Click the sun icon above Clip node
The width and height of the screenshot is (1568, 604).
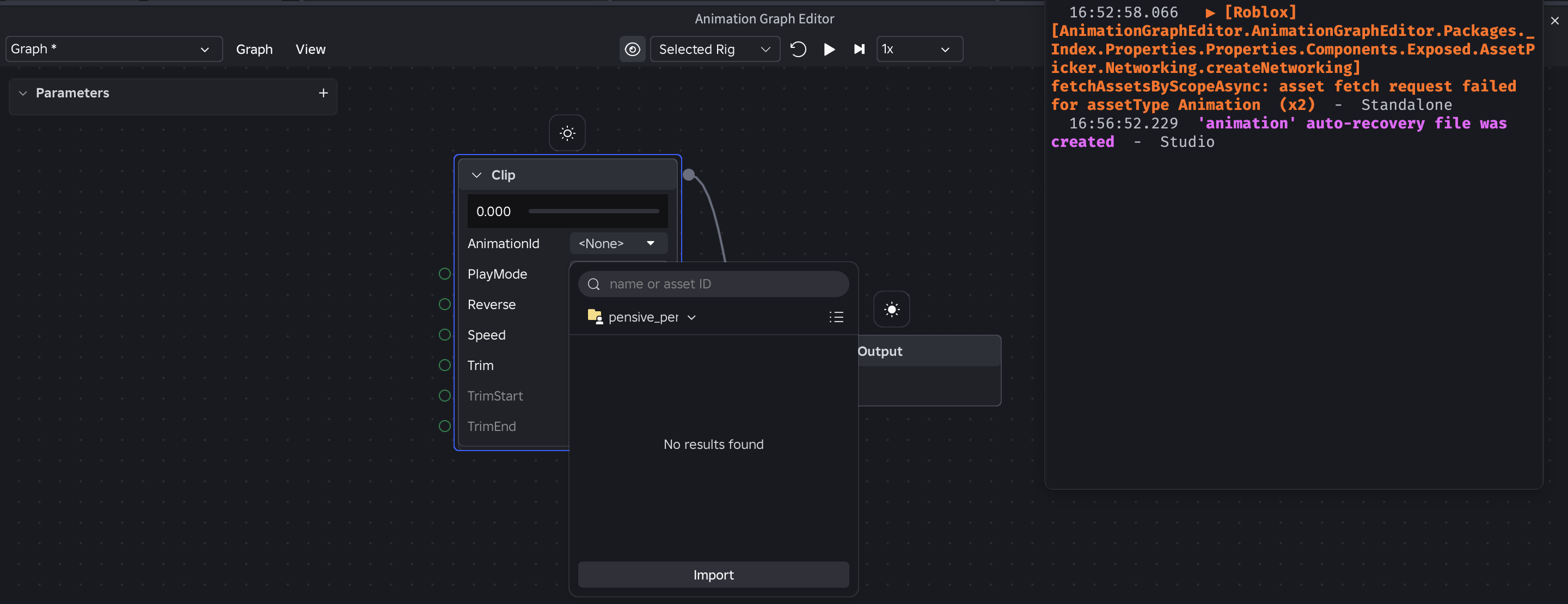click(567, 133)
